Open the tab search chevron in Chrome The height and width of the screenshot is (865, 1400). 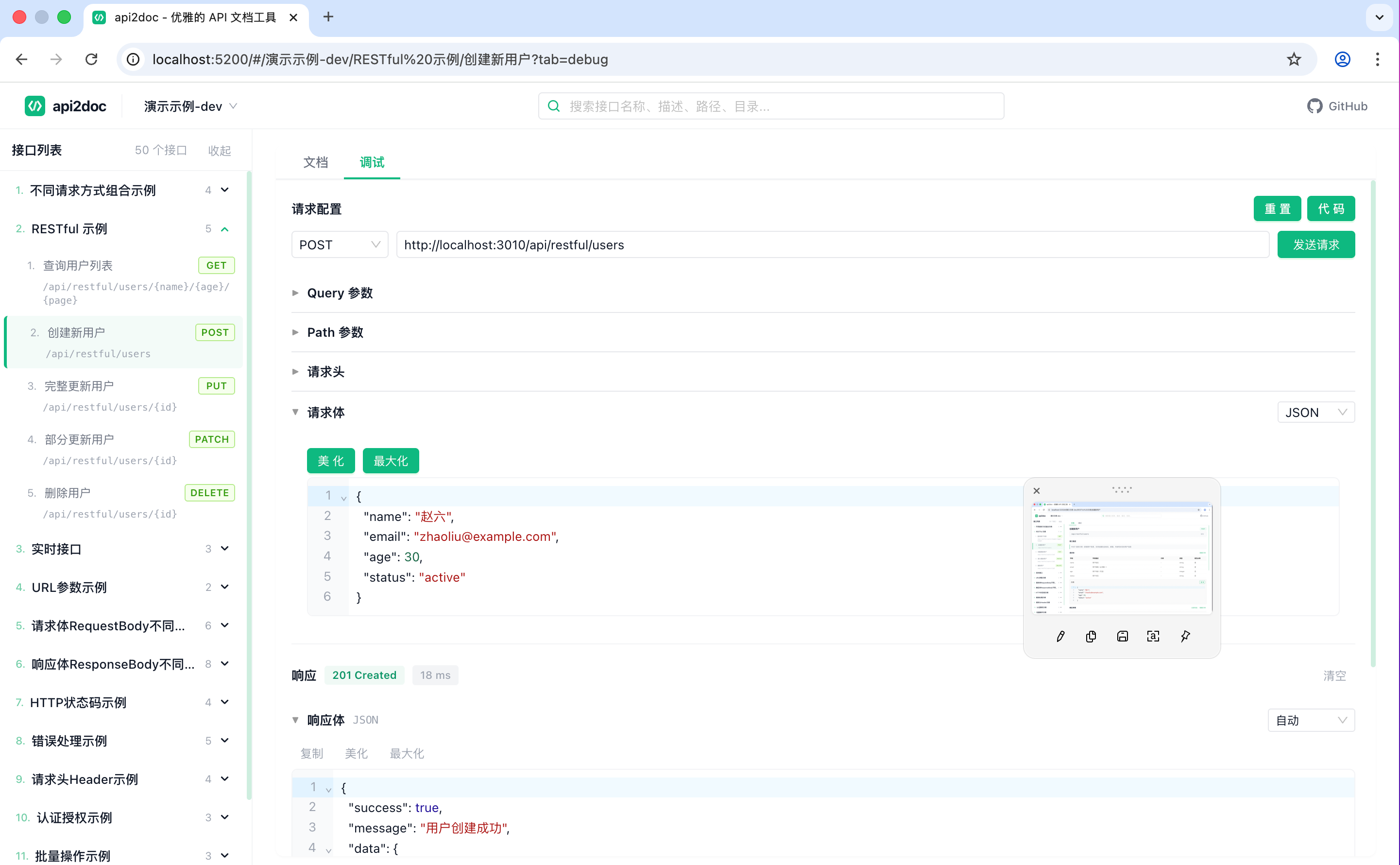pyautogui.click(x=1379, y=17)
